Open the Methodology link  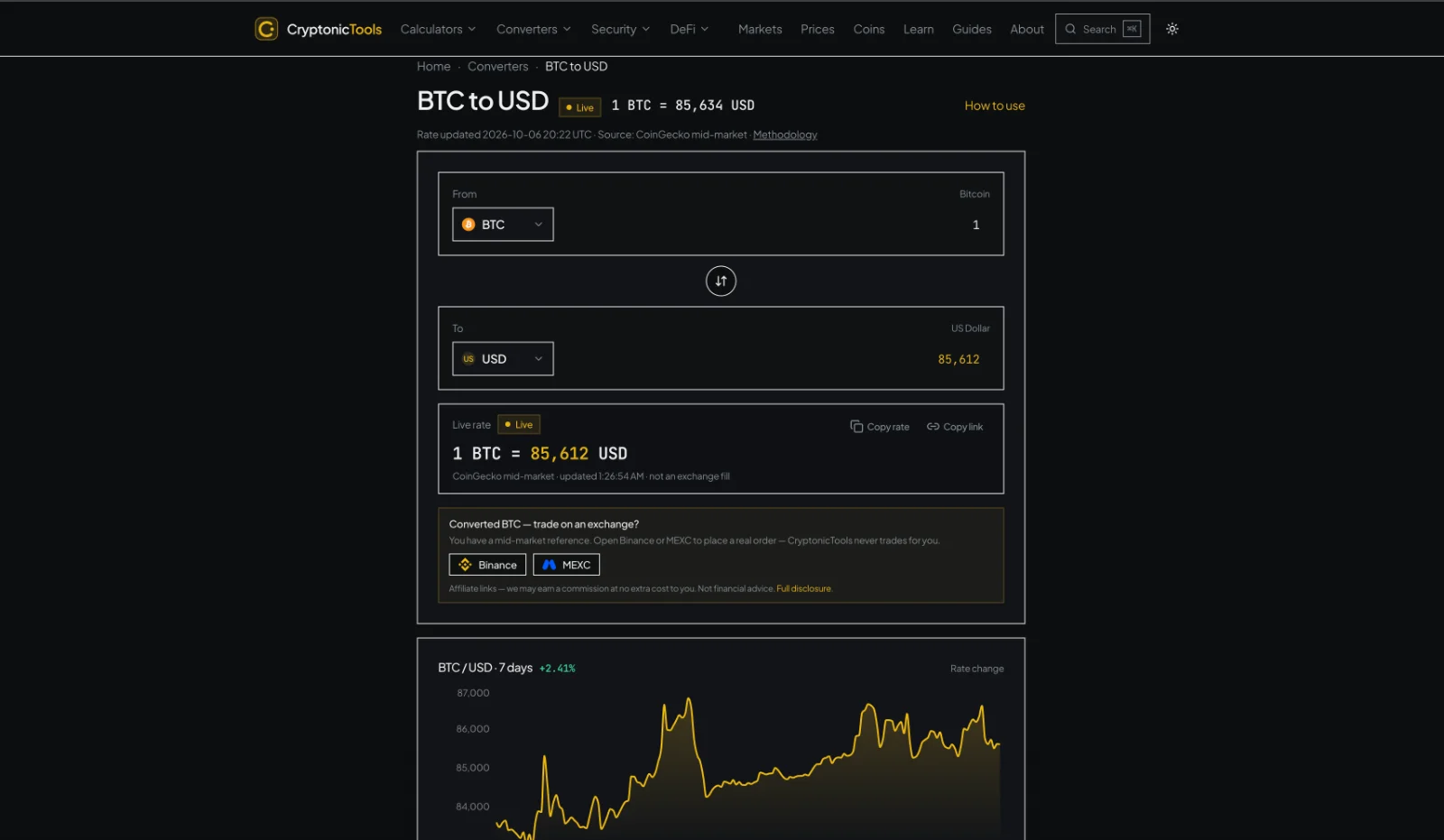tap(785, 134)
